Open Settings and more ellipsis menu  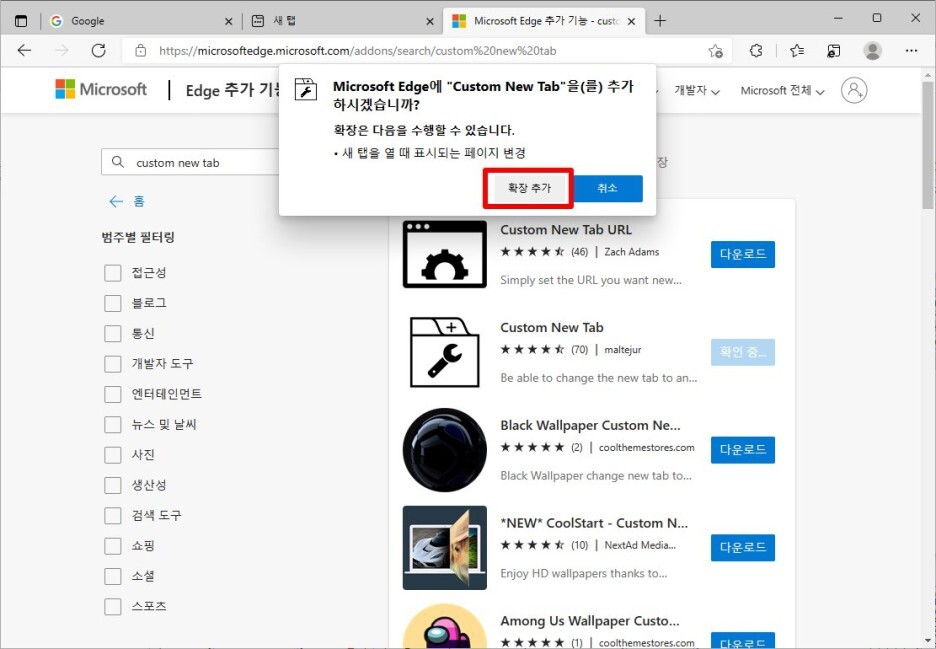(911, 51)
